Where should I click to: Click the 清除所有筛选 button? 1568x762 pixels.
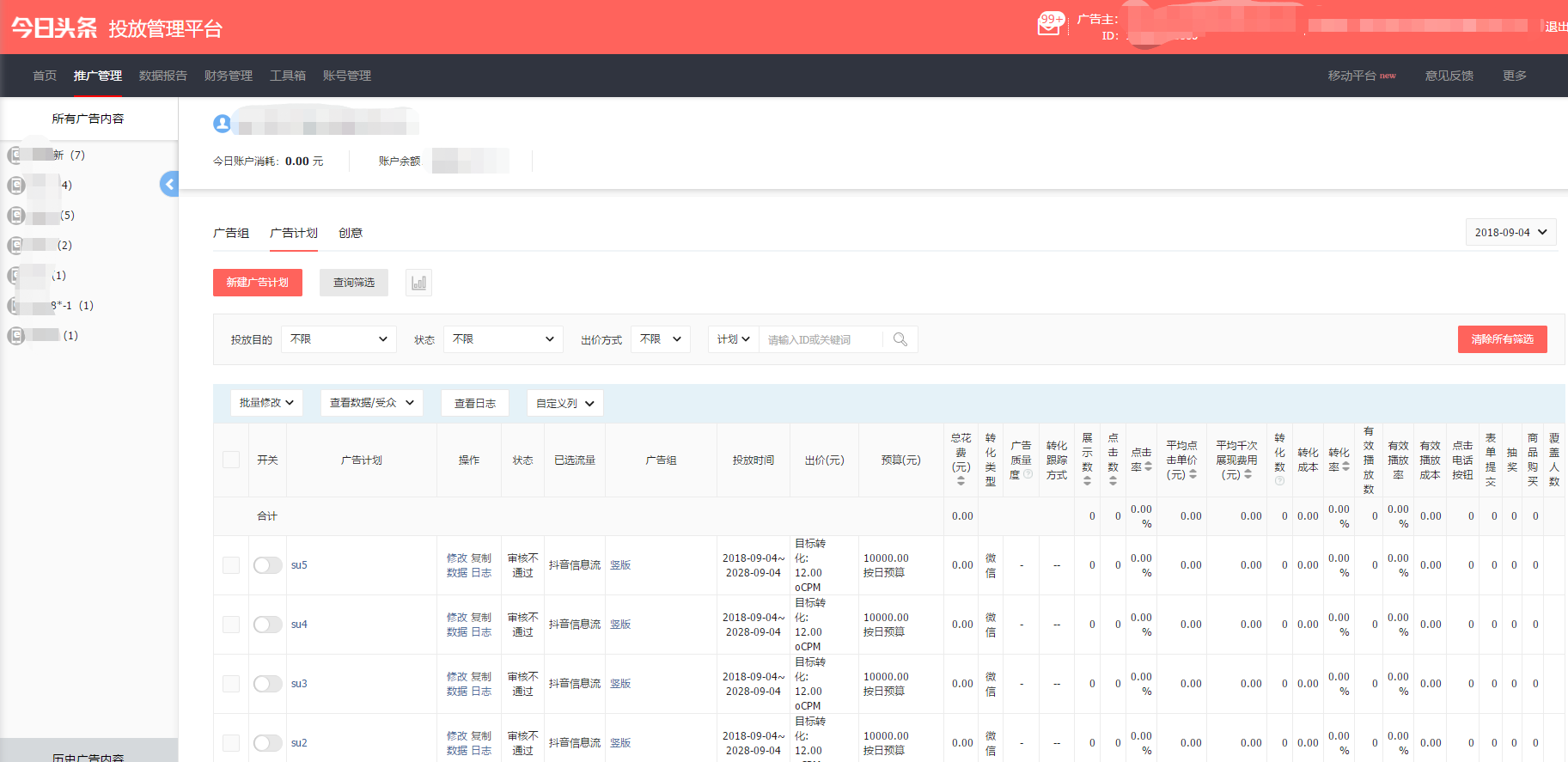1503,339
